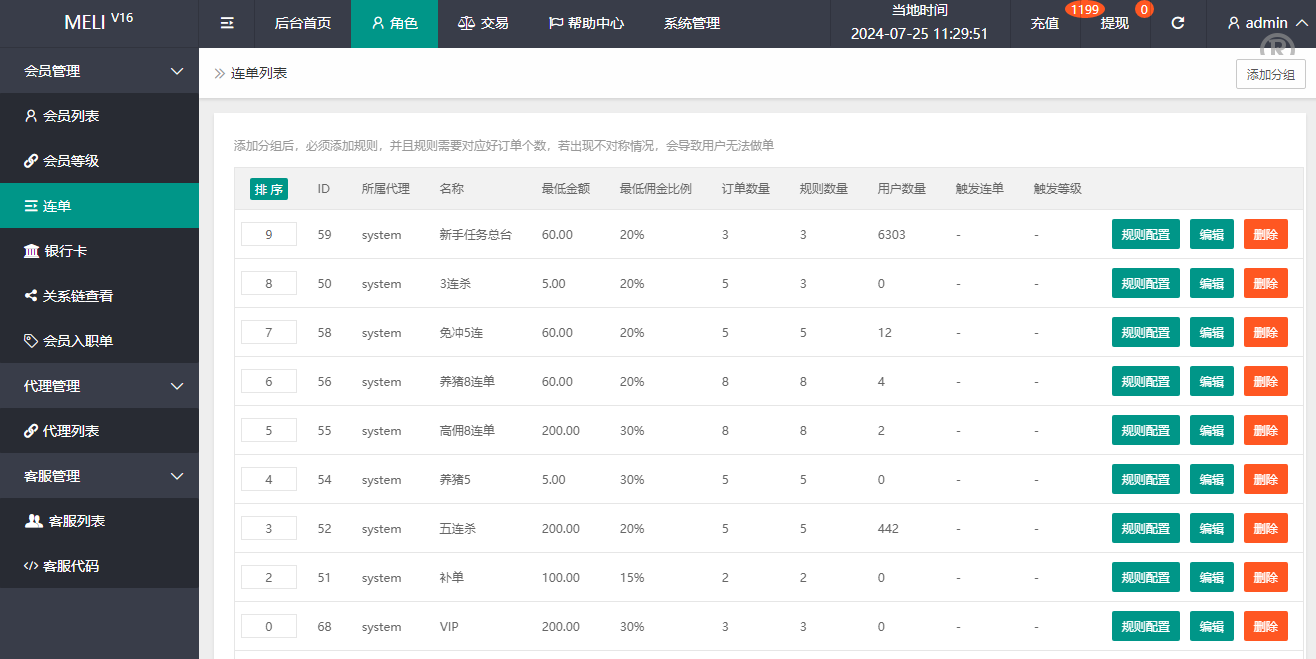Click the refresh icon in top bar
The height and width of the screenshot is (659, 1316).
pyautogui.click(x=1178, y=23)
